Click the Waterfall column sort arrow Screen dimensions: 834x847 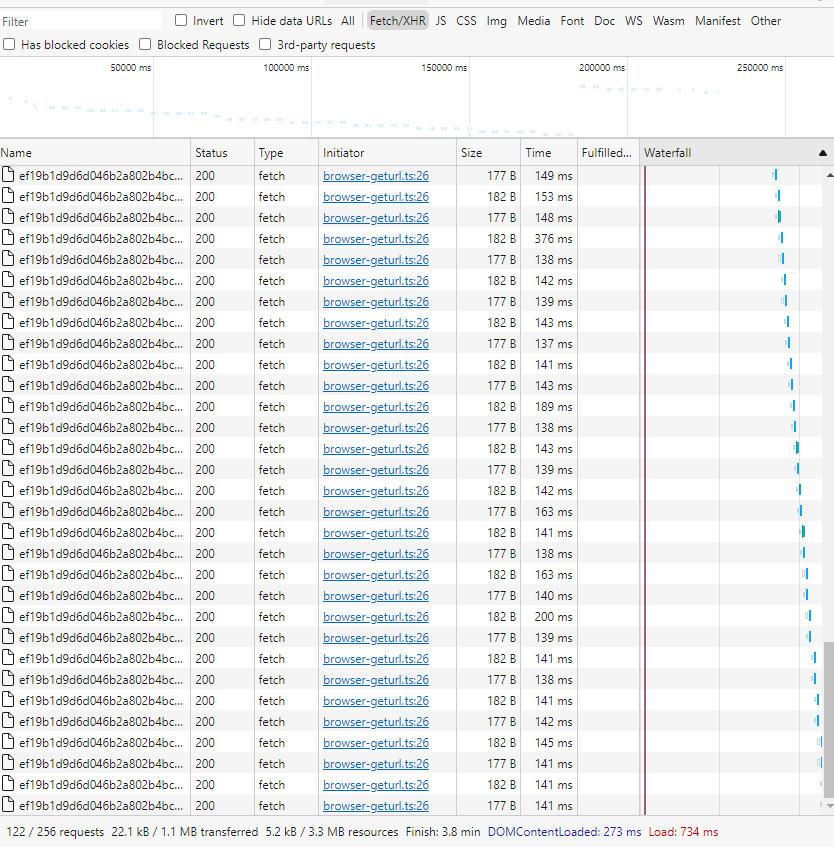tap(823, 153)
